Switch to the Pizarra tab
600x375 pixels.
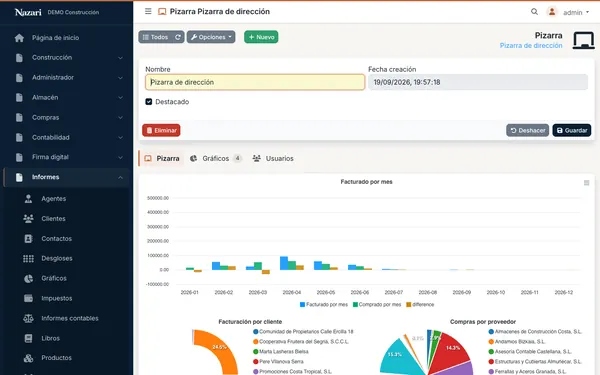161,158
